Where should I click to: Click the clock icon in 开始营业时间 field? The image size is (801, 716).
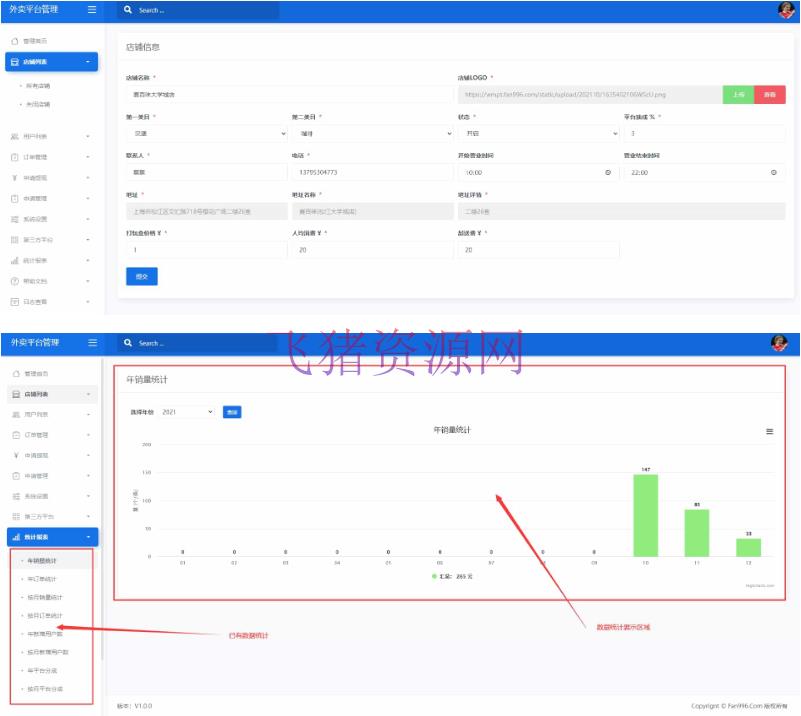point(608,172)
